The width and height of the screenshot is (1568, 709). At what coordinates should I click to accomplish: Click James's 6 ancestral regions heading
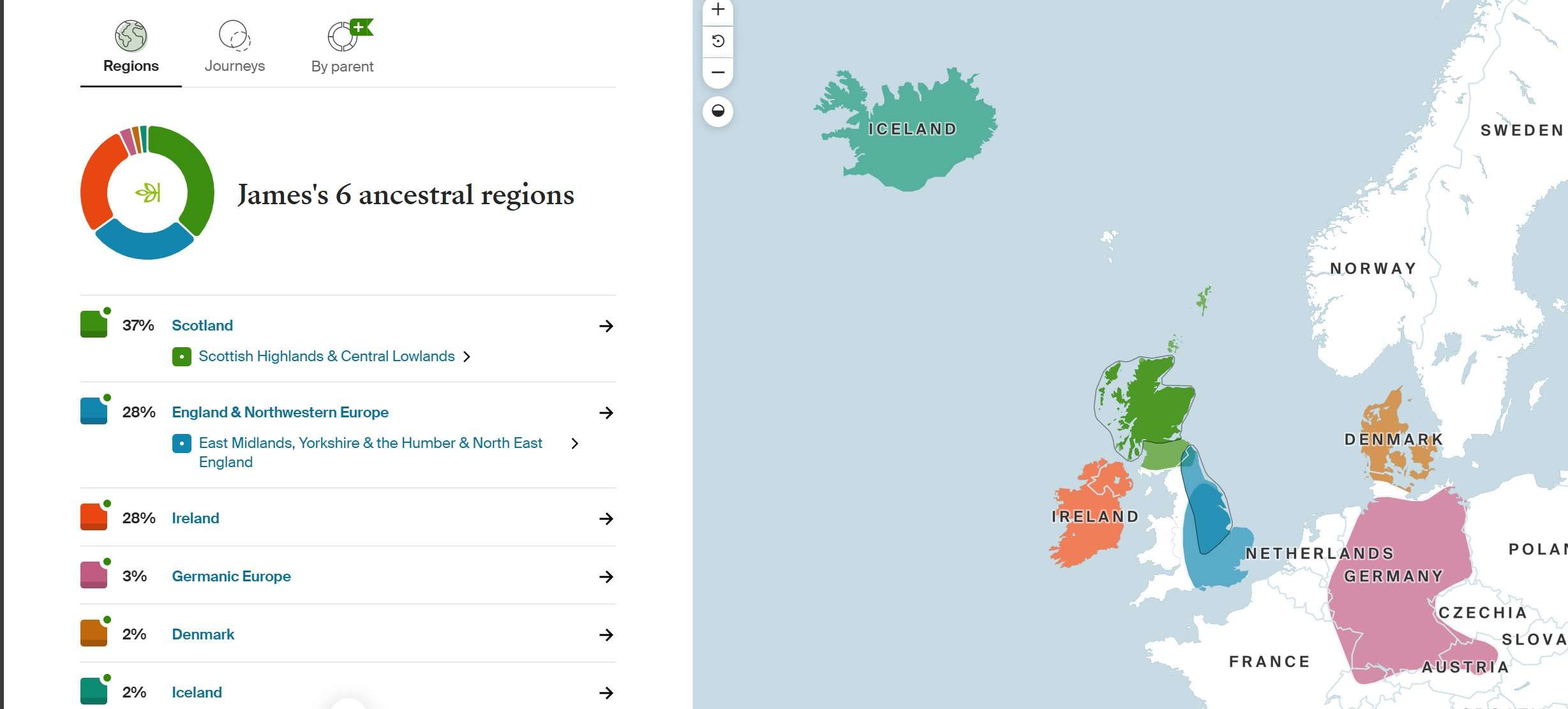[405, 195]
